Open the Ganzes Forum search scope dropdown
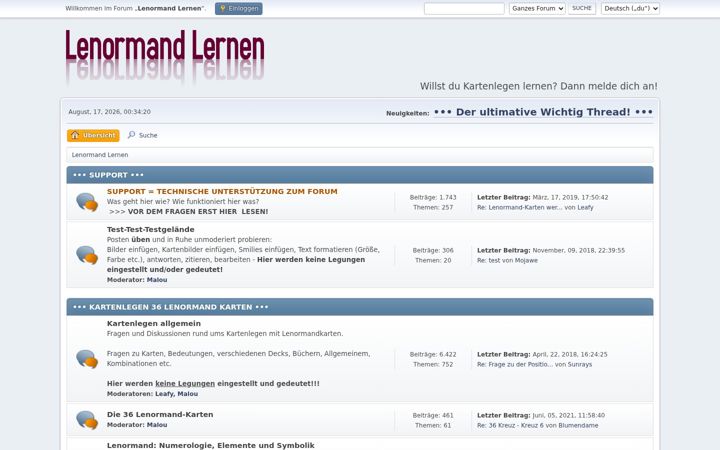Screen dimensions: 720x450 tap(537, 8)
